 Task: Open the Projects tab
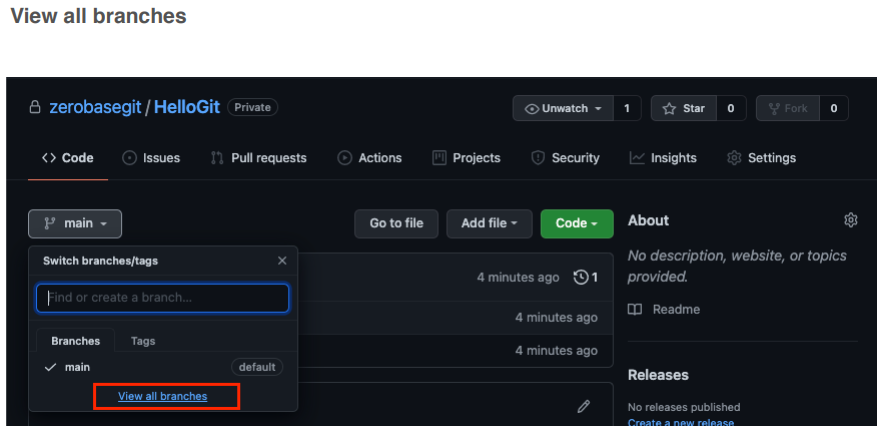click(x=466, y=158)
